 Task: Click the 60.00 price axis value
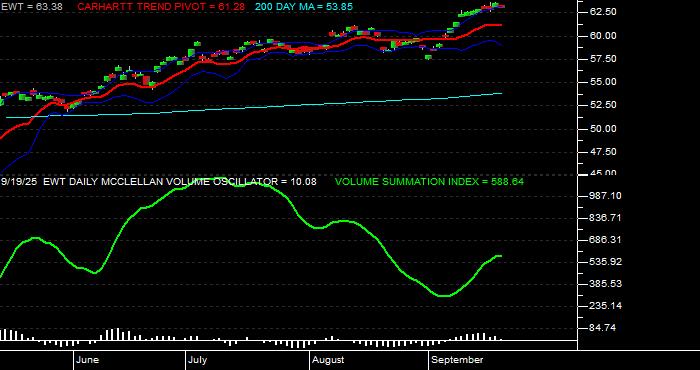(604, 36)
